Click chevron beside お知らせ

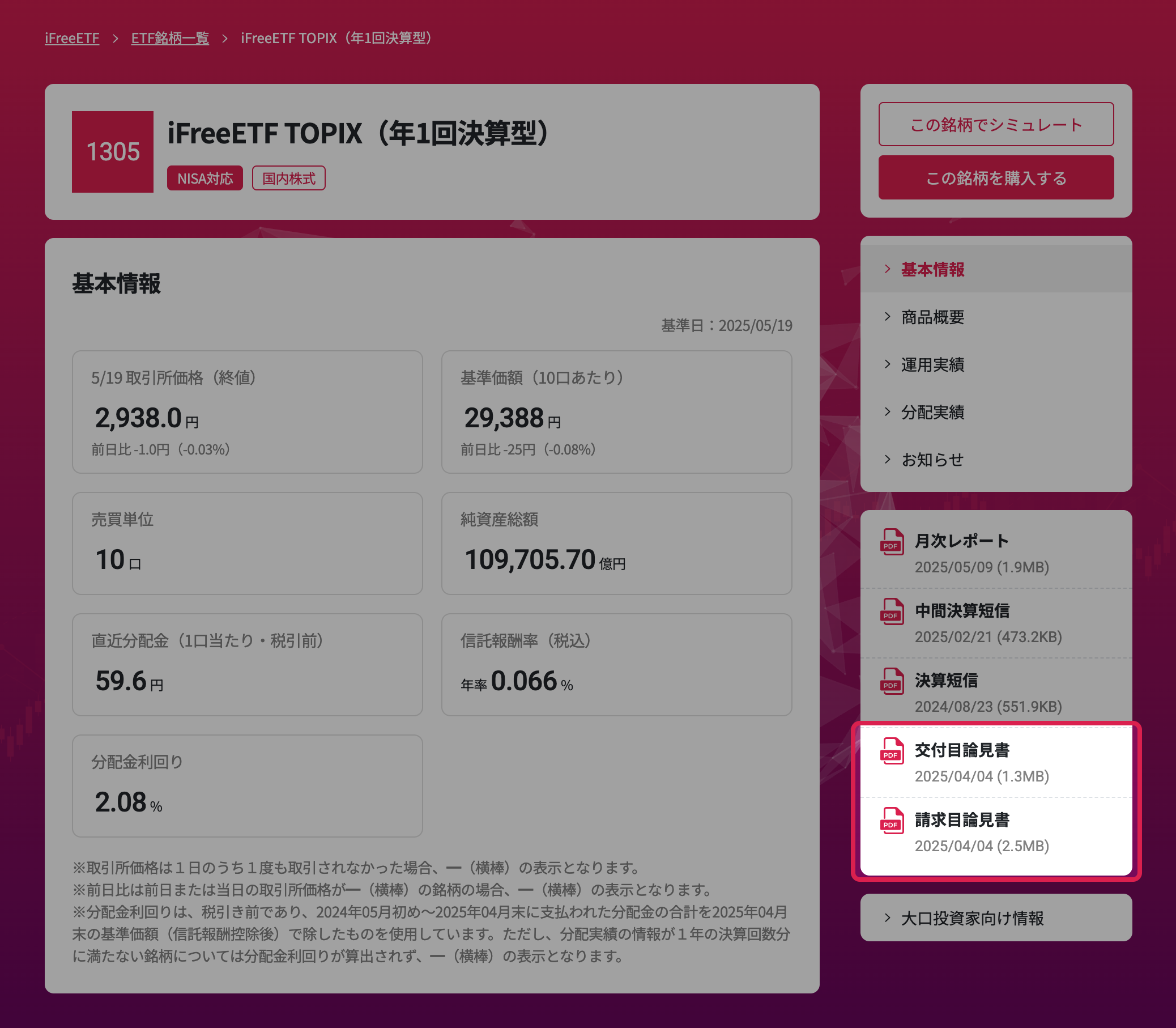click(888, 459)
